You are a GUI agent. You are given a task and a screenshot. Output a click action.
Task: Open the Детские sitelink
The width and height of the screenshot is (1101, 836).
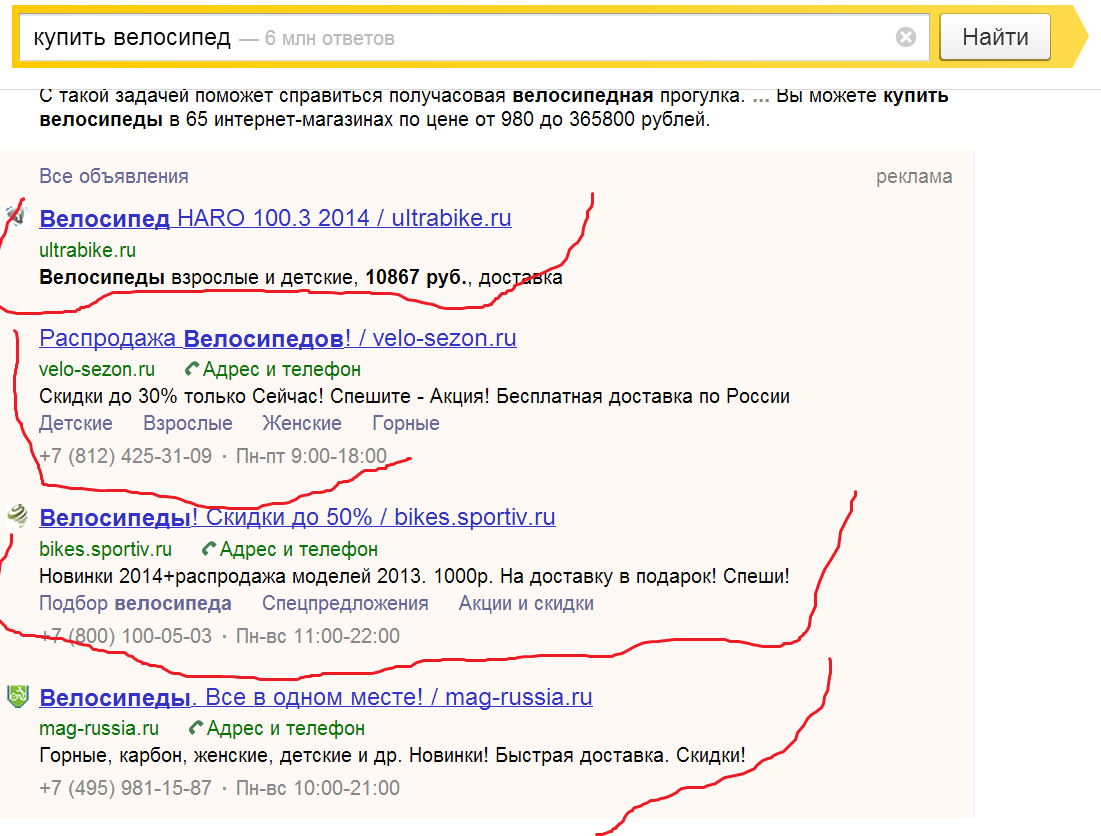coord(76,423)
